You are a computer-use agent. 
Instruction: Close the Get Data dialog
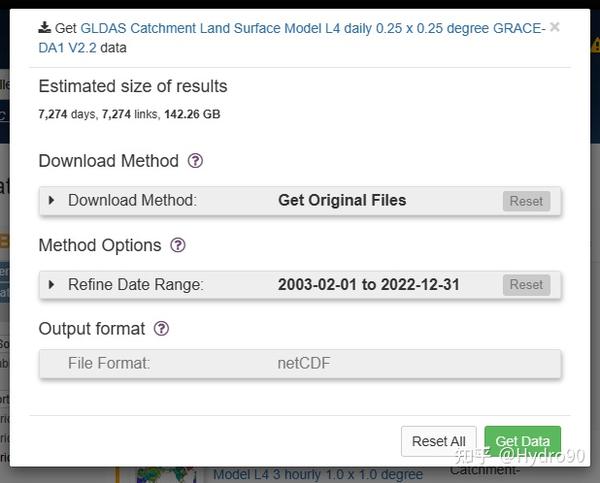(x=555, y=27)
